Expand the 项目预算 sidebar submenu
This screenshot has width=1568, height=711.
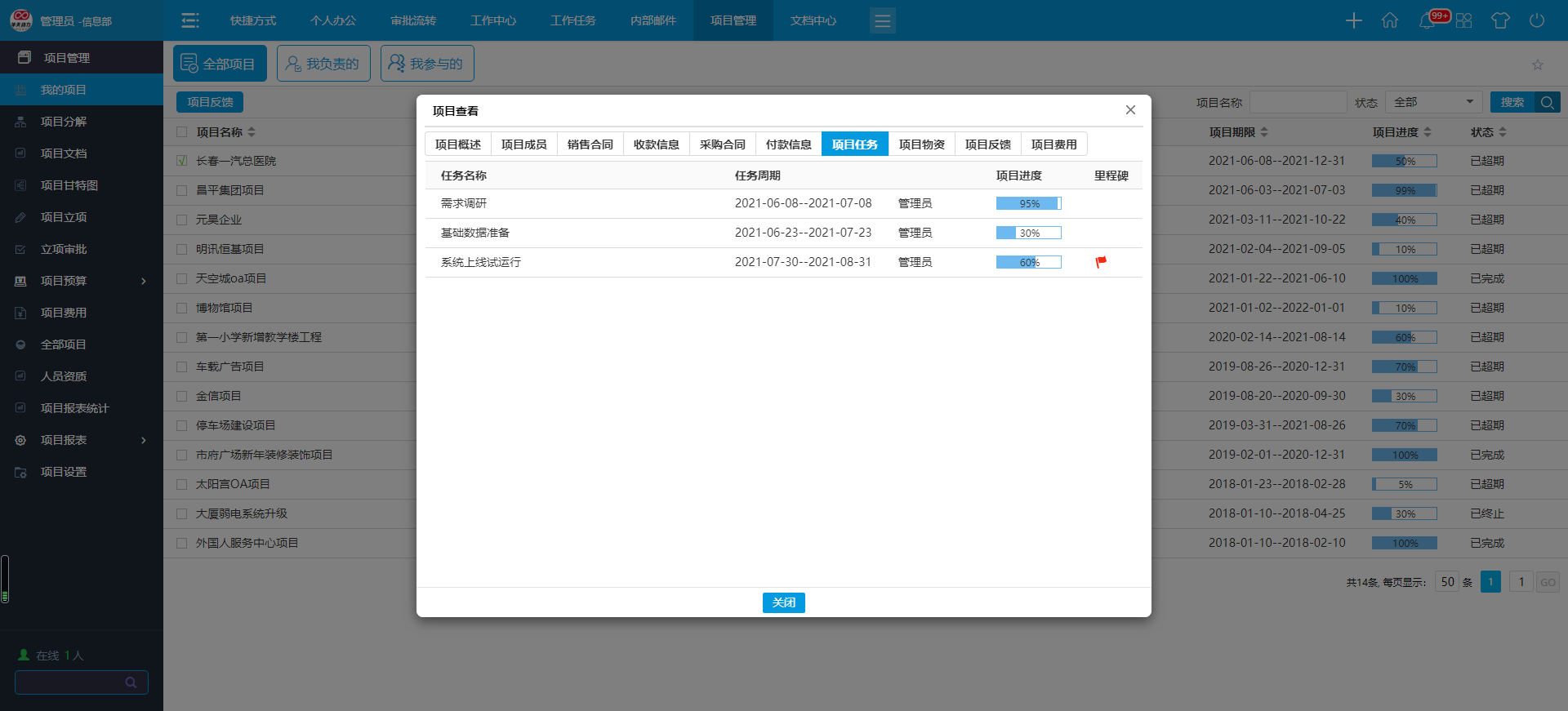(x=144, y=281)
